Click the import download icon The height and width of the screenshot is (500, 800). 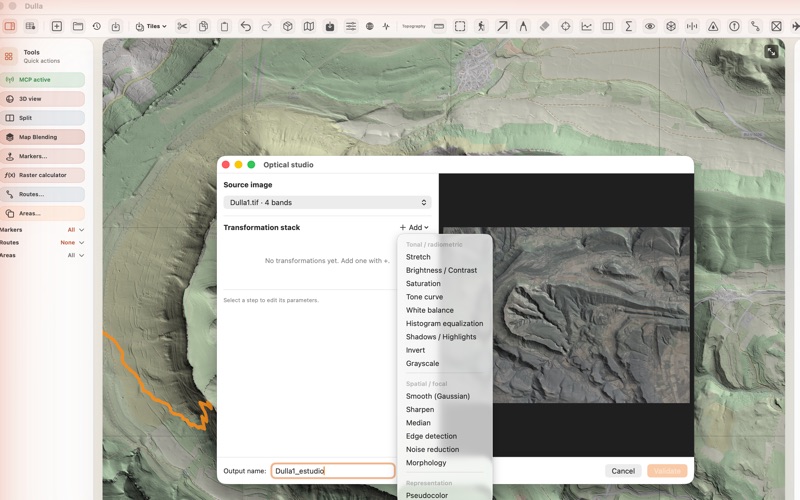tap(116, 26)
